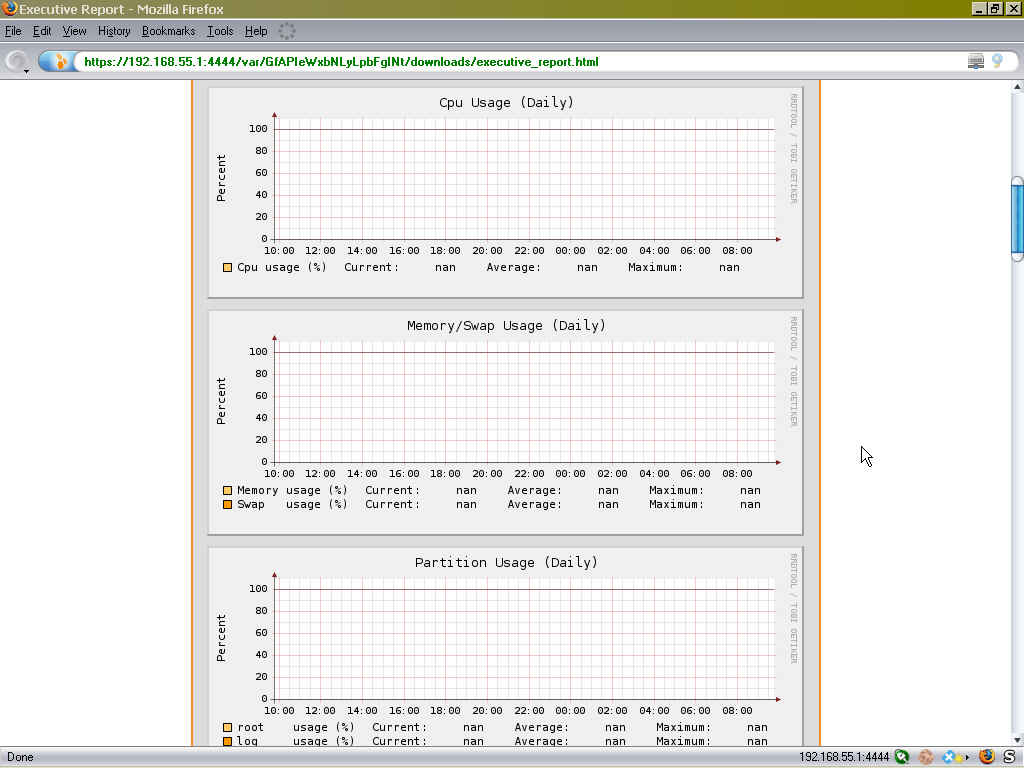Click the "Swap usage (%)" legend label
1024x768 pixels.
coord(292,504)
